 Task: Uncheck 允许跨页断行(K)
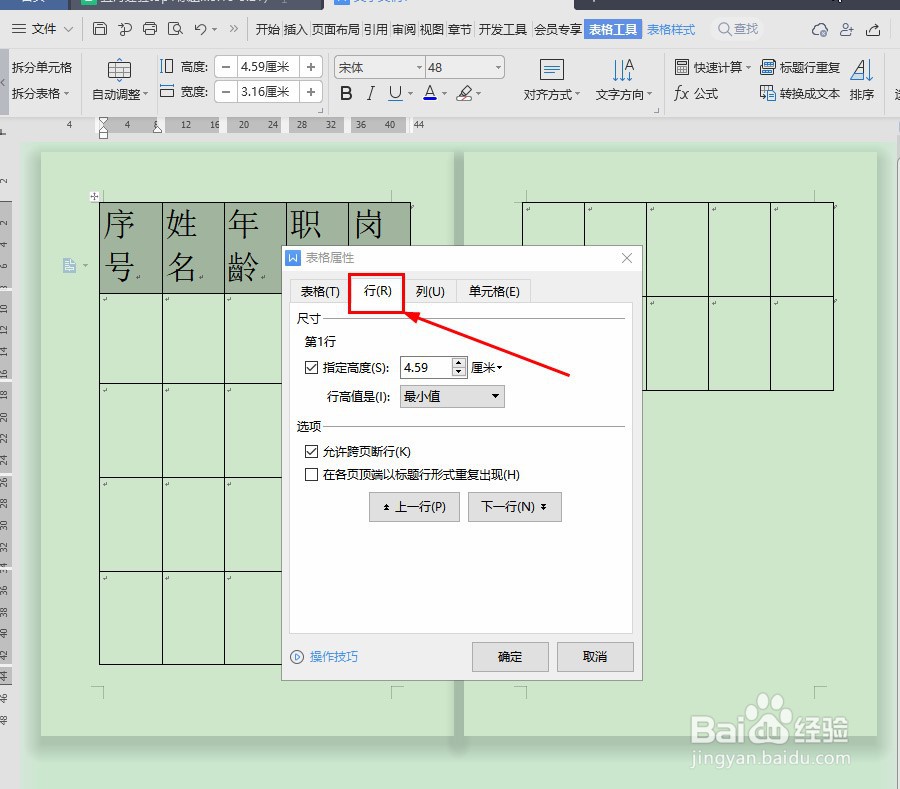point(312,451)
